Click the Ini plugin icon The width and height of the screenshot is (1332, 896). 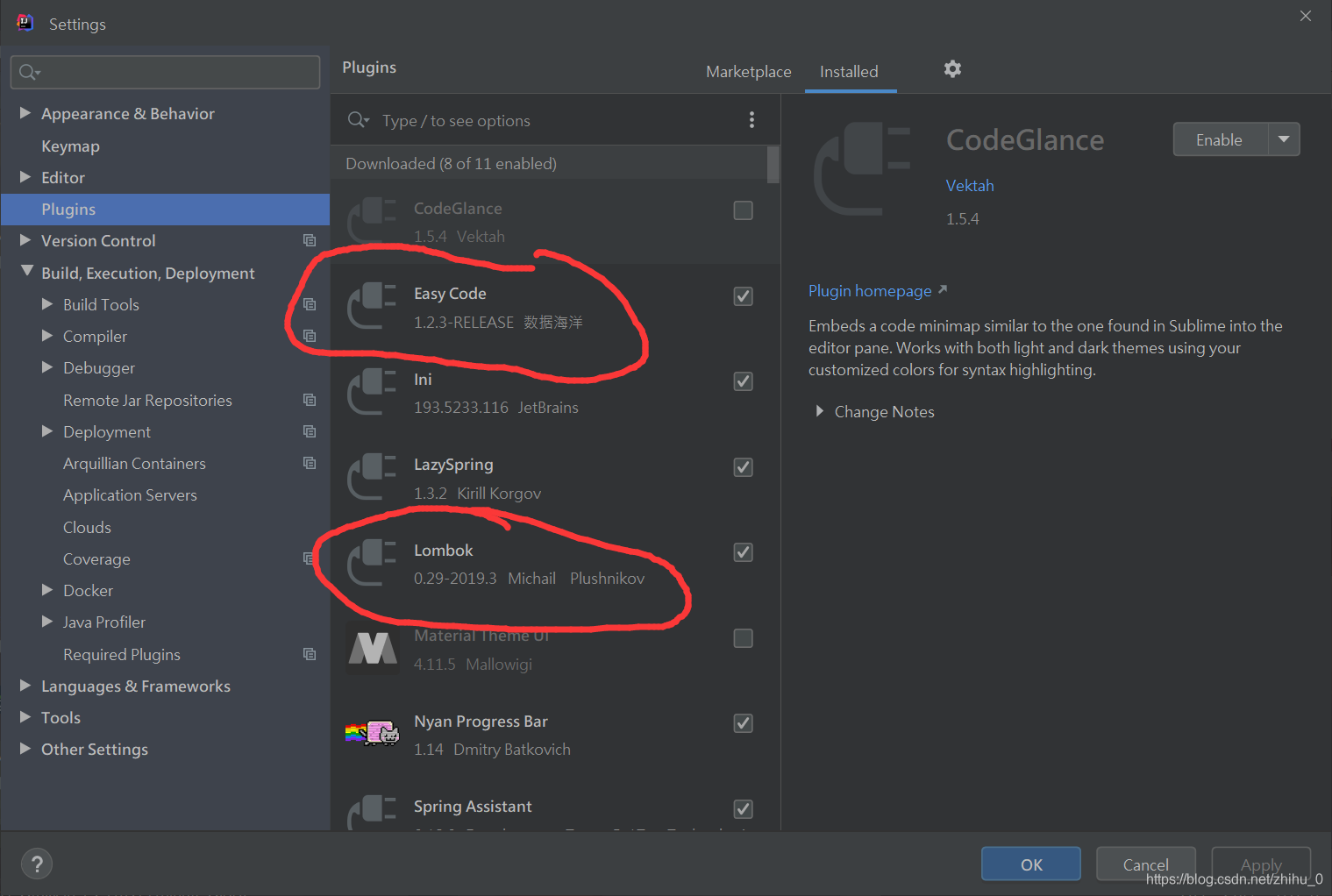point(372,391)
